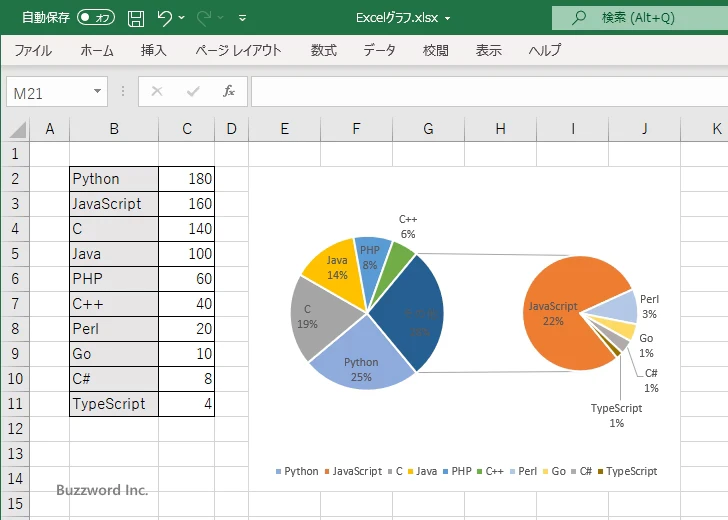
Task: Click the Java legend entry
Action: [422, 471]
